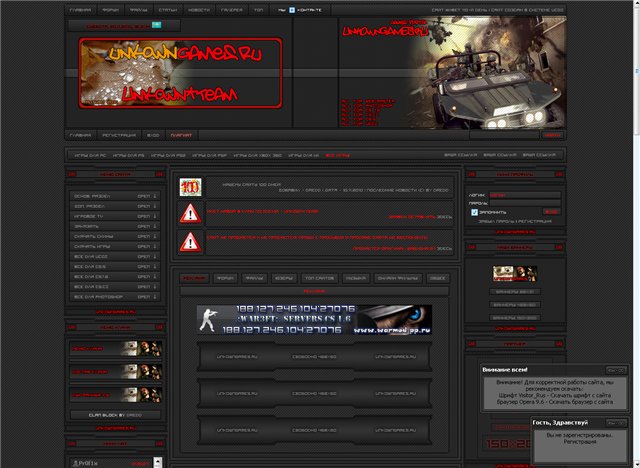
Task: Click РЕГИСТРАЦИЯ in the second navigation bar
Action: pyautogui.click(x=119, y=135)
